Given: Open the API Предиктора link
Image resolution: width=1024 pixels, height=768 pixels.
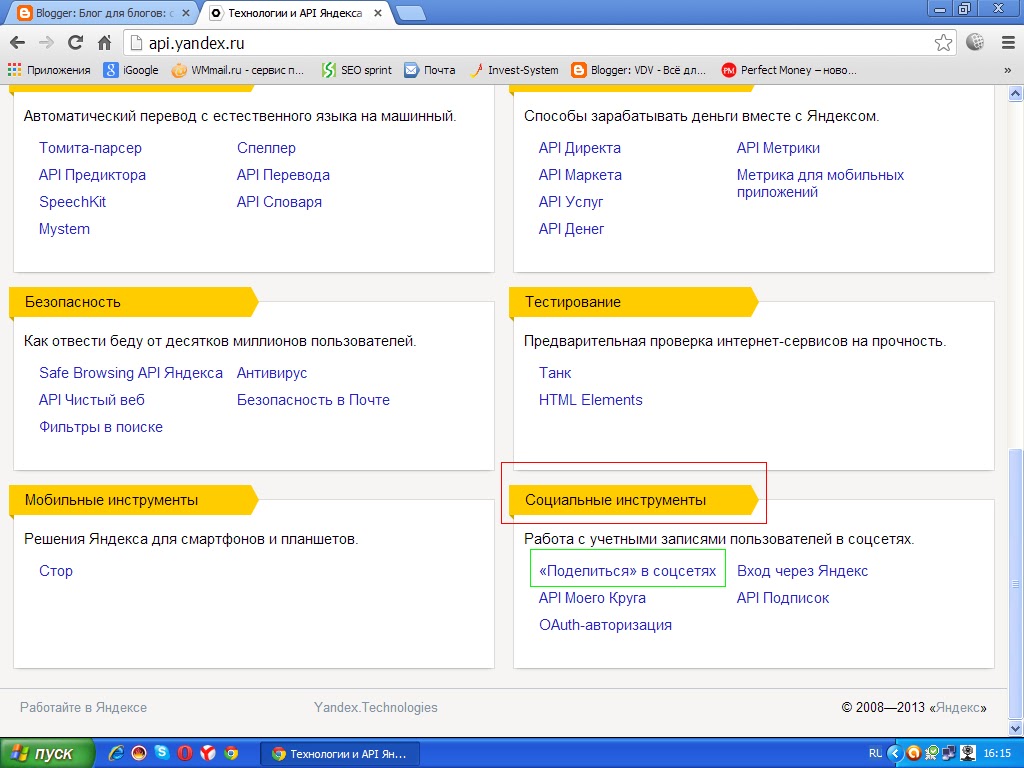Looking at the screenshot, I should click(x=92, y=175).
